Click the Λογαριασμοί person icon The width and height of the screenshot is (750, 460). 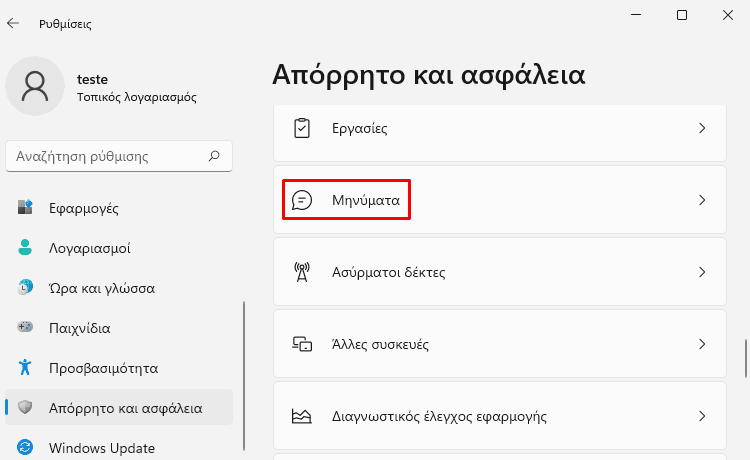click(25, 247)
